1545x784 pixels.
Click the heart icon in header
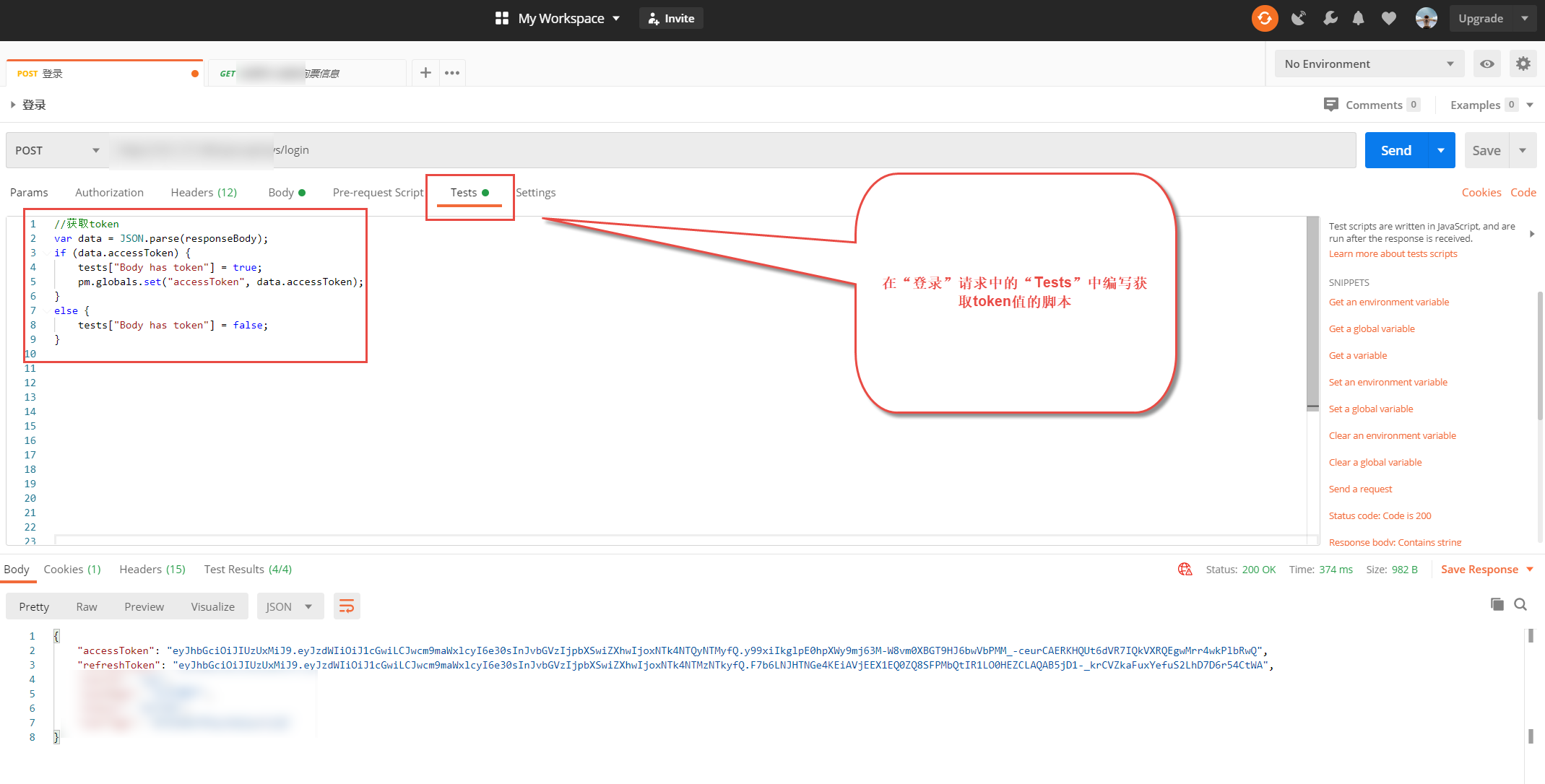[x=1388, y=18]
